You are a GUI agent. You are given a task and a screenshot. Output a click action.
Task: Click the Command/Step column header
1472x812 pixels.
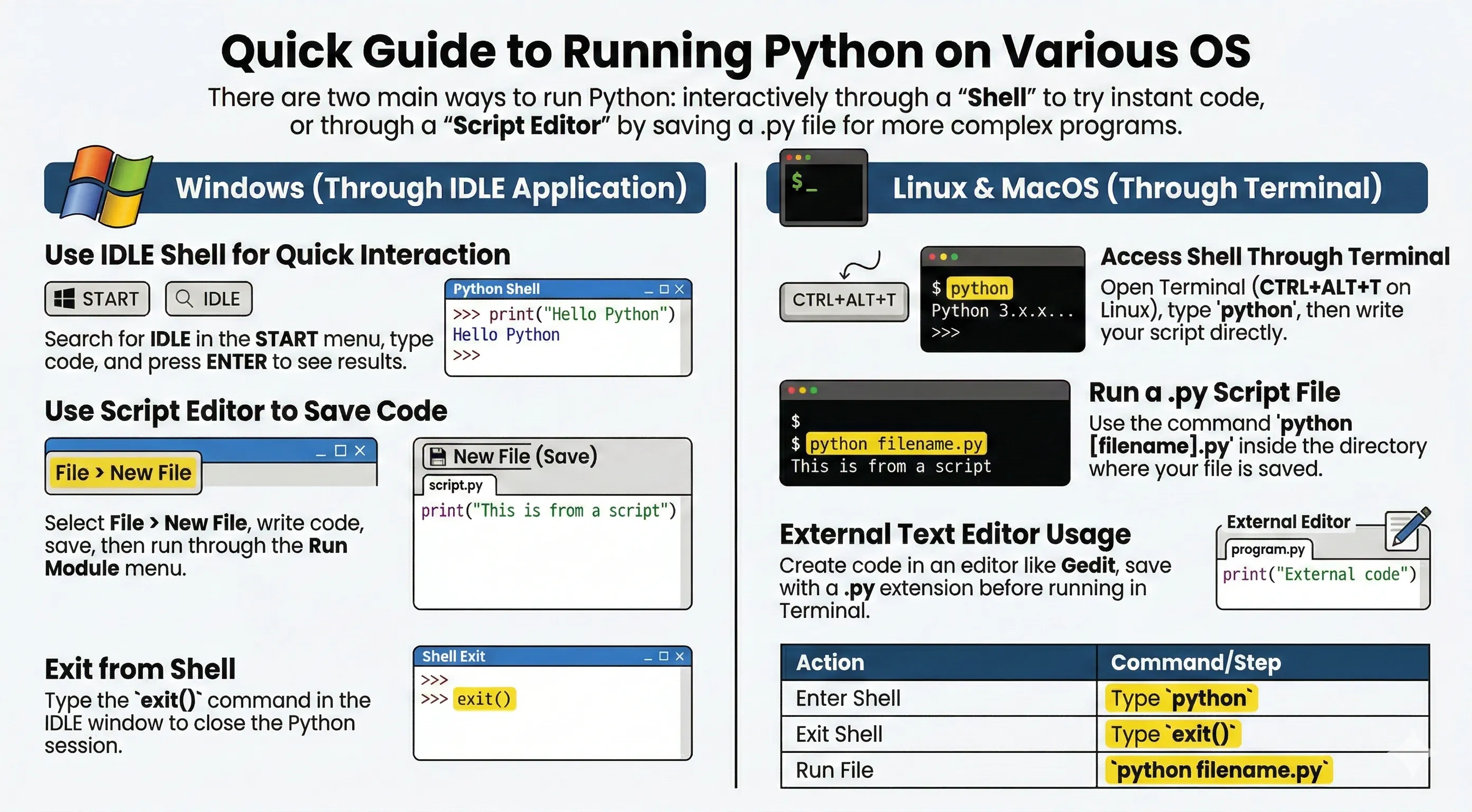click(1264, 662)
